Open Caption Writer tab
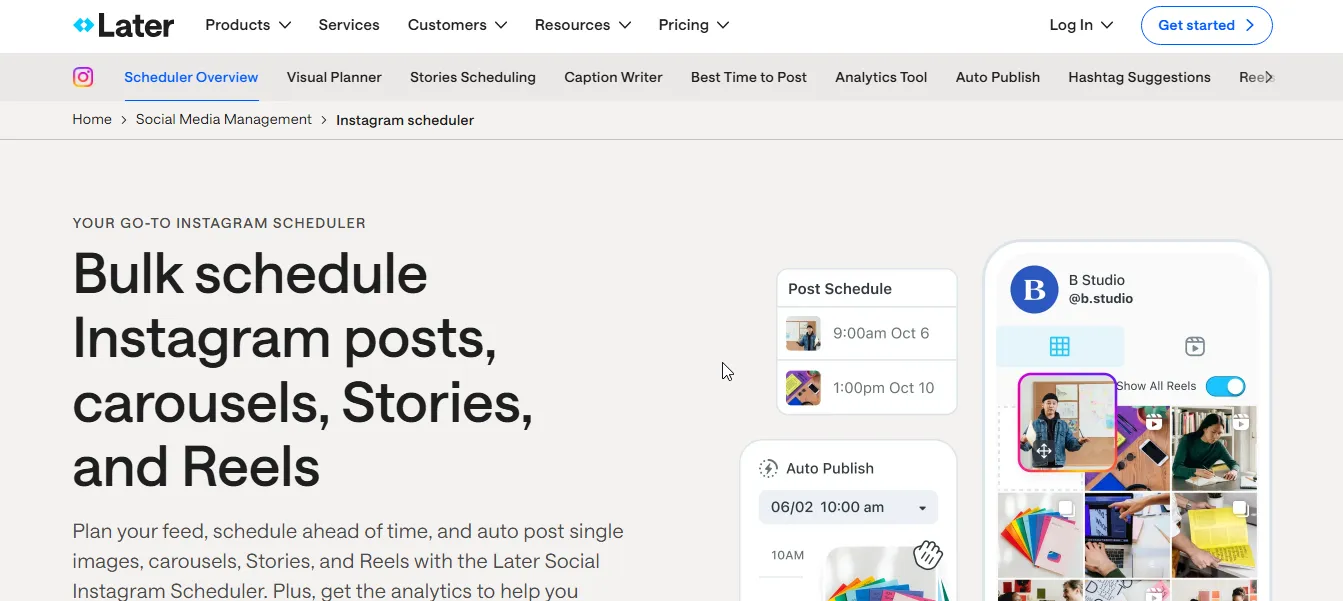This screenshot has width=1343, height=601. tap(613, 77)
